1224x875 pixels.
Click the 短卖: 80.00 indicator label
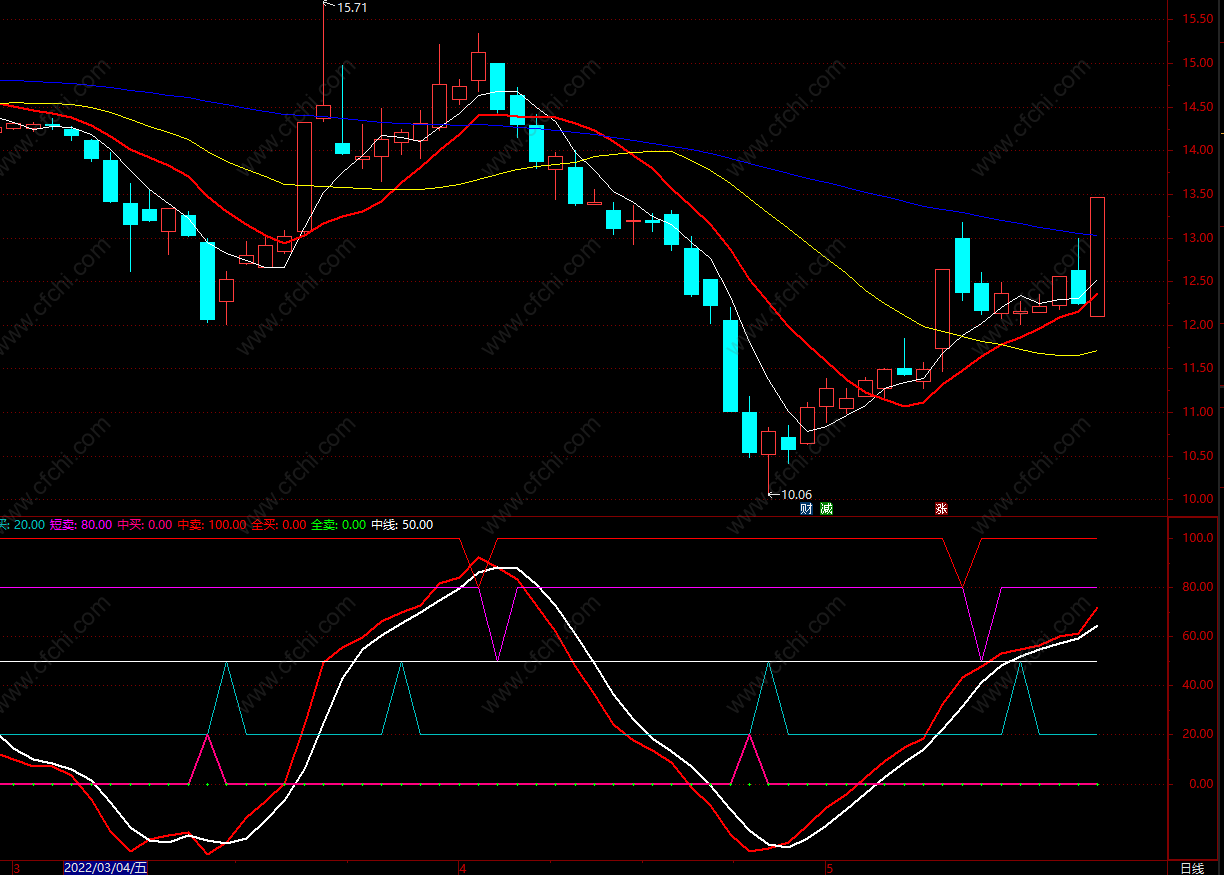[81, 525]
